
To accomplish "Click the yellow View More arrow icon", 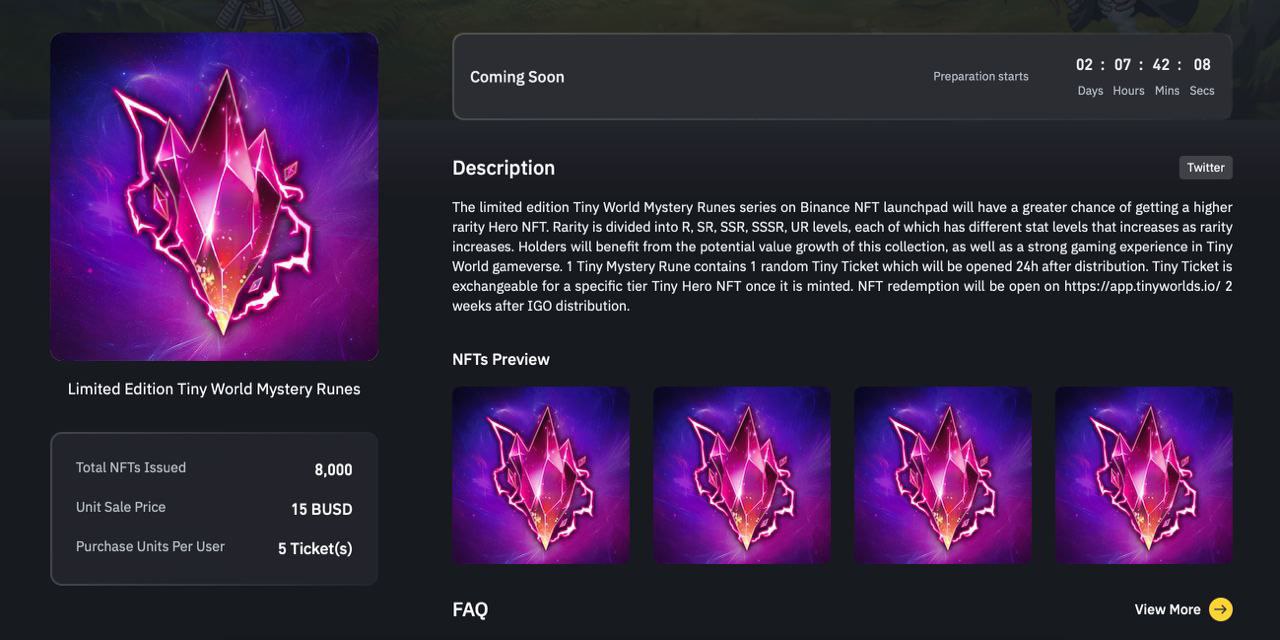I will [1220, 609].
